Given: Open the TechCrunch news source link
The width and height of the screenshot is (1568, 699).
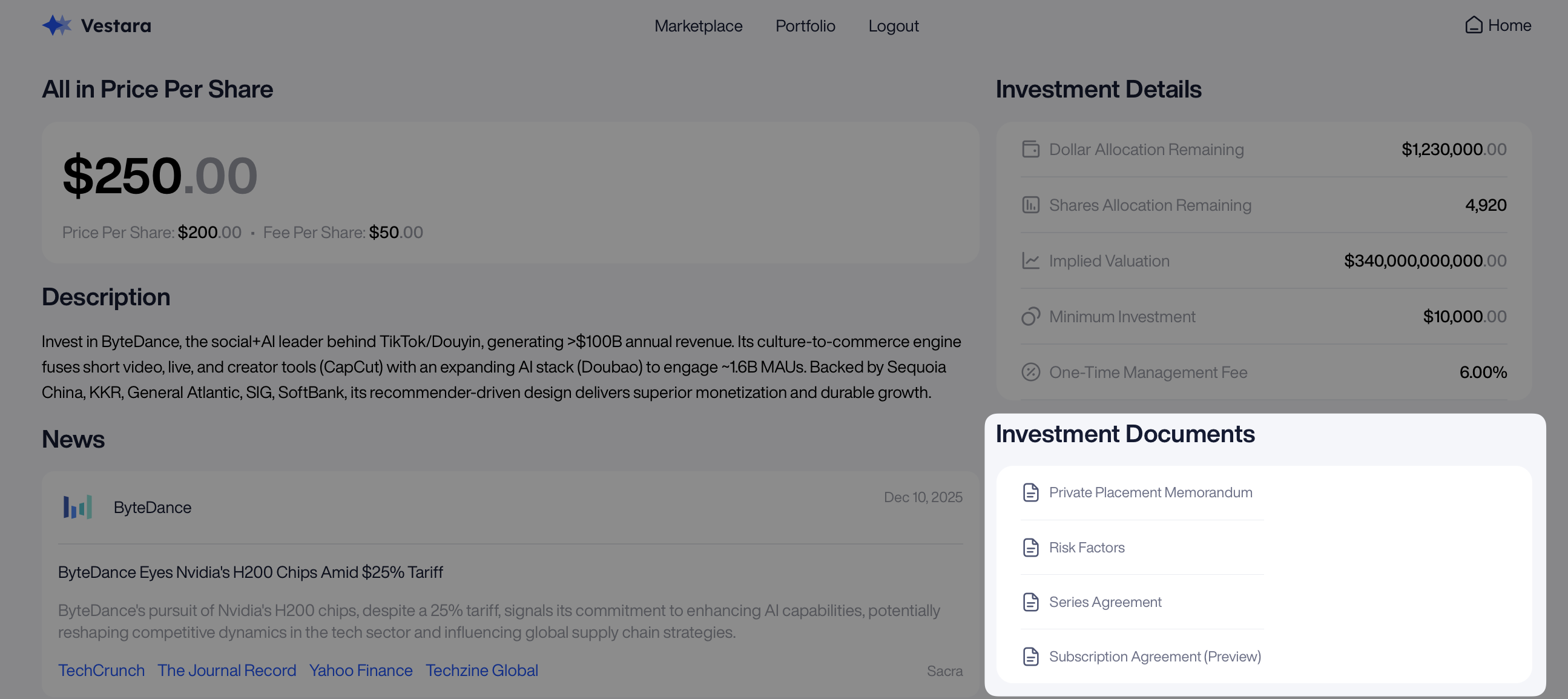Looking at the screenshot, I should [101, 670].
